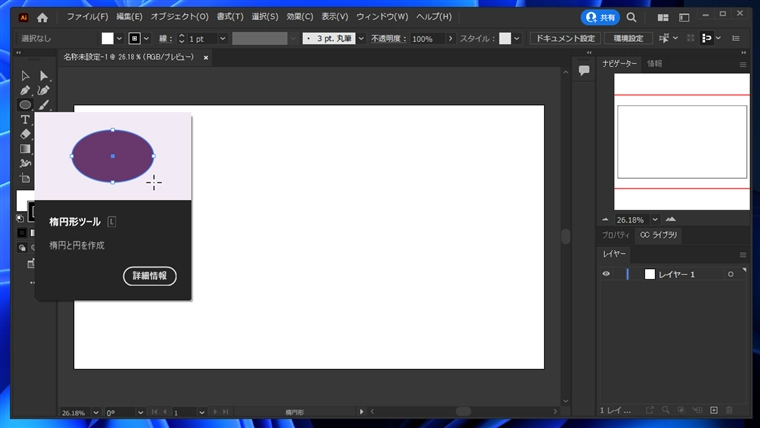
Task: Toggle visibility eye for レイヤー 1
Action: [606, 274]
